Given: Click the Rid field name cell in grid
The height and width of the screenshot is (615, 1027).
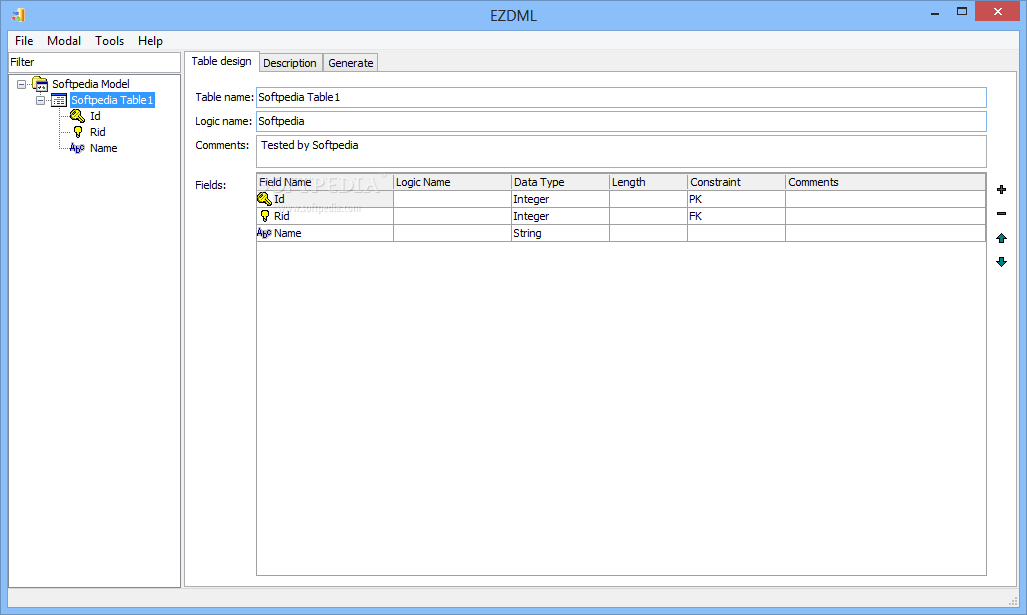Looking at the screenshot, I should point(325,216).
